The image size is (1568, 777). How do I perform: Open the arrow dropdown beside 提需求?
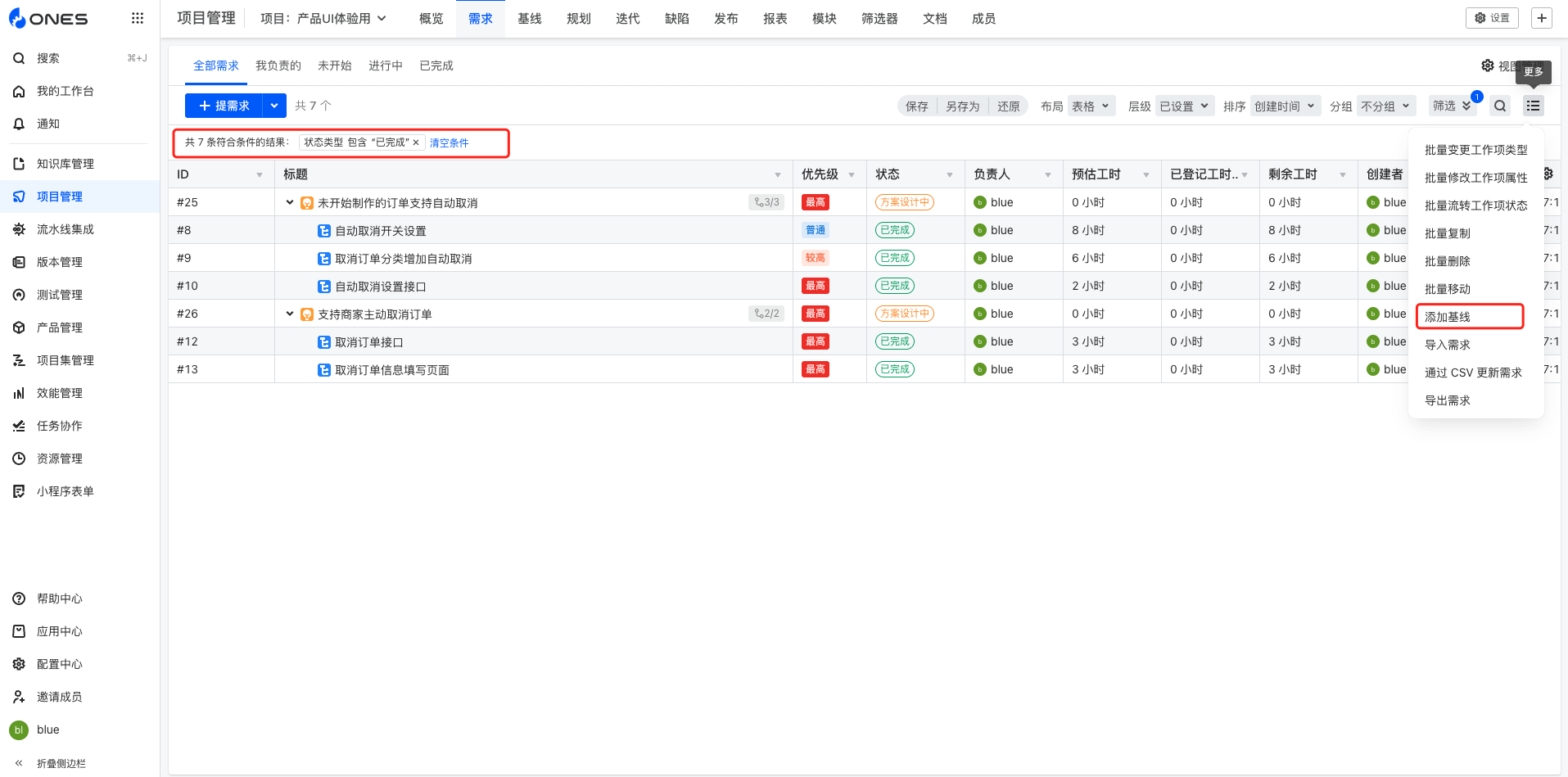pyautogui.click(x=274, y=106)
